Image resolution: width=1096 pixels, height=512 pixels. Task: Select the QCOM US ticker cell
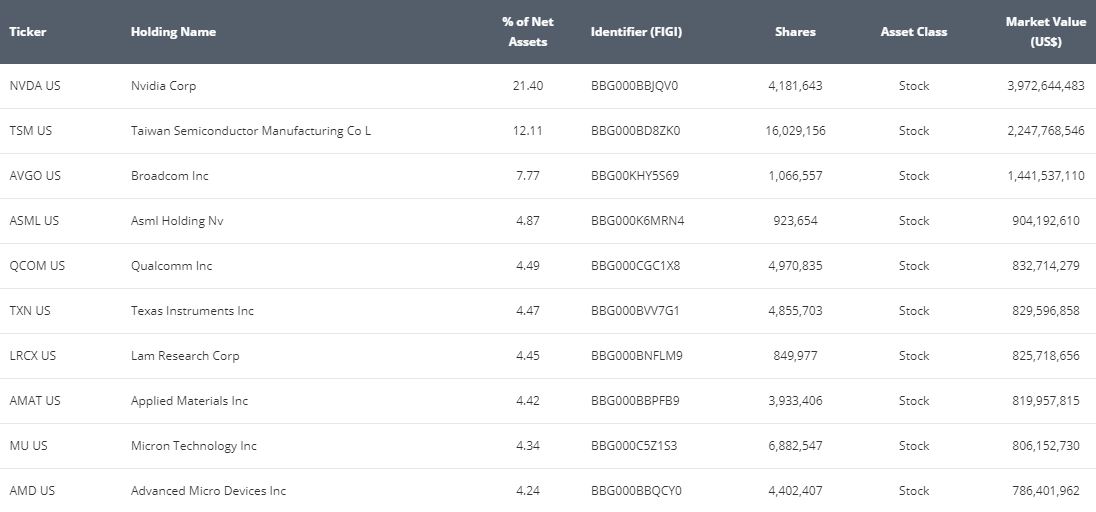pyautogui.click(x=37, y=266)
